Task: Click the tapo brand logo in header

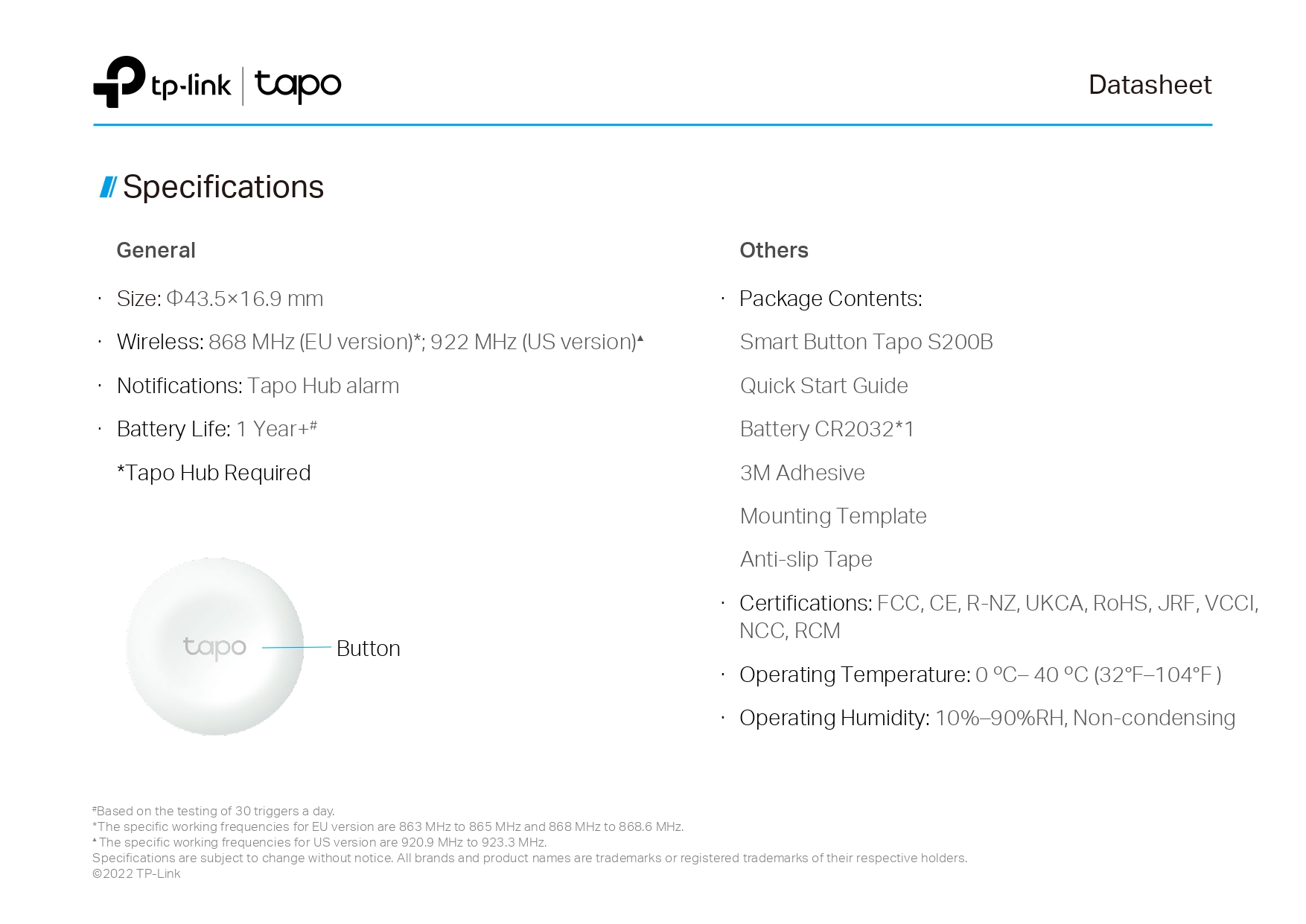Action: click(x=298, y=86)
